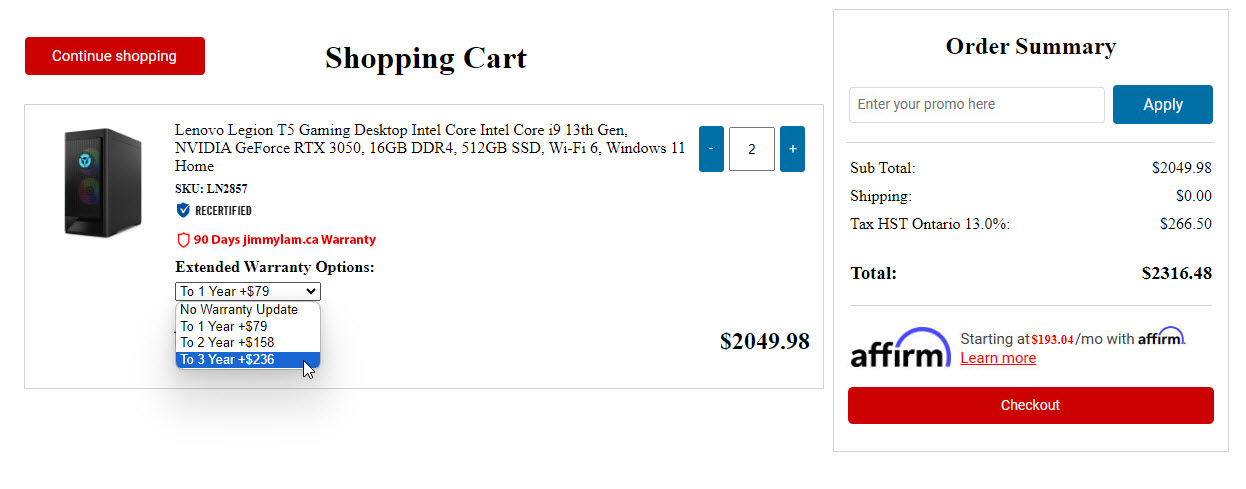This screenshot has width=1246, height=489.
Task: Click the 90 Days jimmylam.ca Warranty text
Action: (285, 240)
